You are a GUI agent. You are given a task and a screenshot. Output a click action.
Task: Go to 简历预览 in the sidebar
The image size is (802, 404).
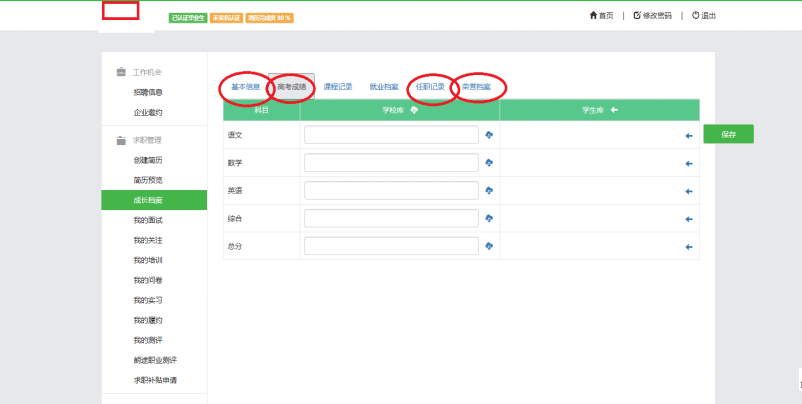[x=148, y=180]
